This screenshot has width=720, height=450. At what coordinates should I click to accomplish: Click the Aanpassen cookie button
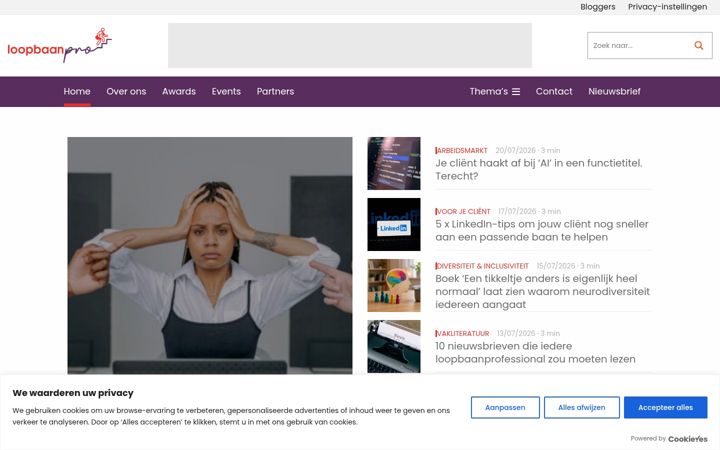505,407
